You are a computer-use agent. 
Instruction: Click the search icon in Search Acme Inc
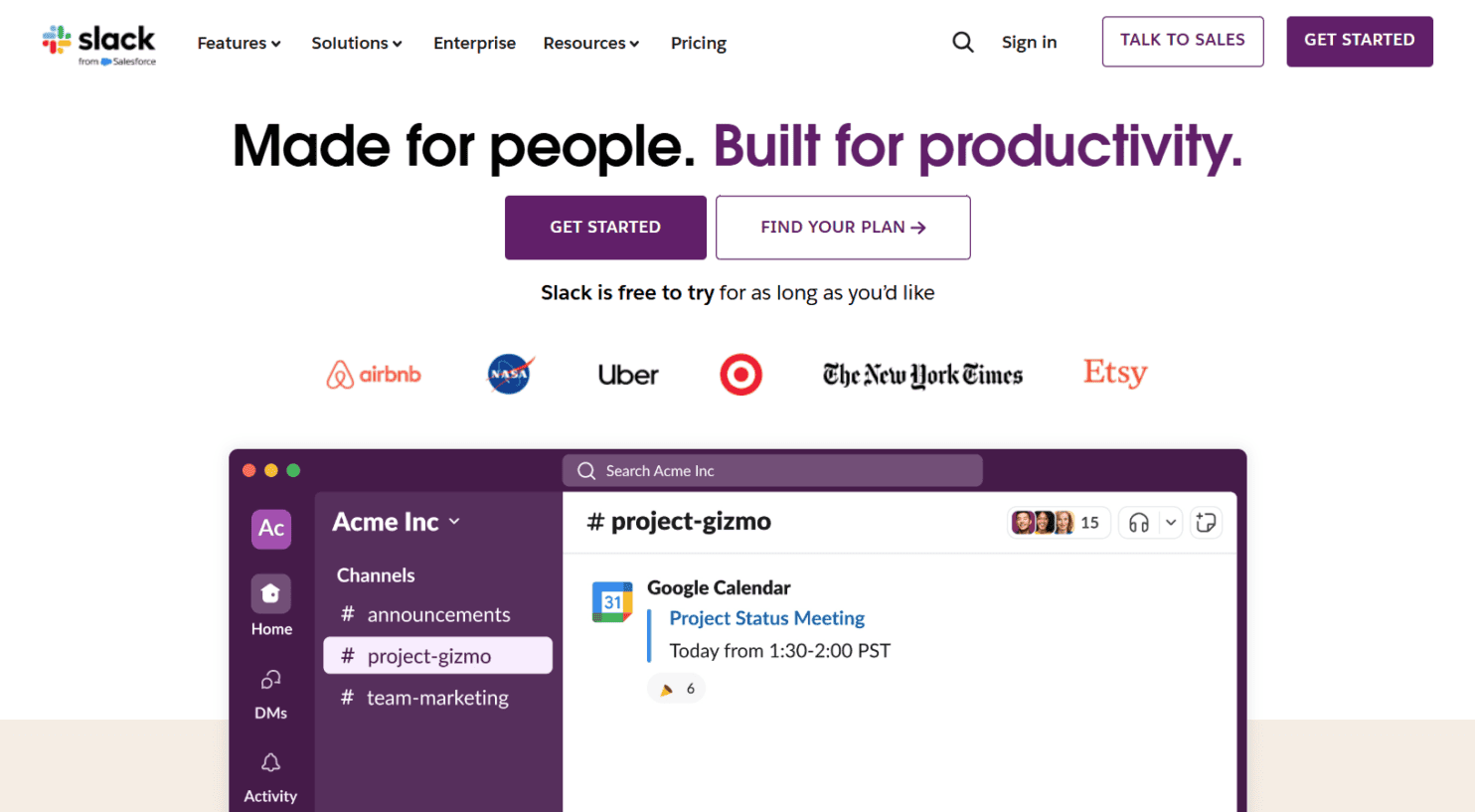pos(586,471)
